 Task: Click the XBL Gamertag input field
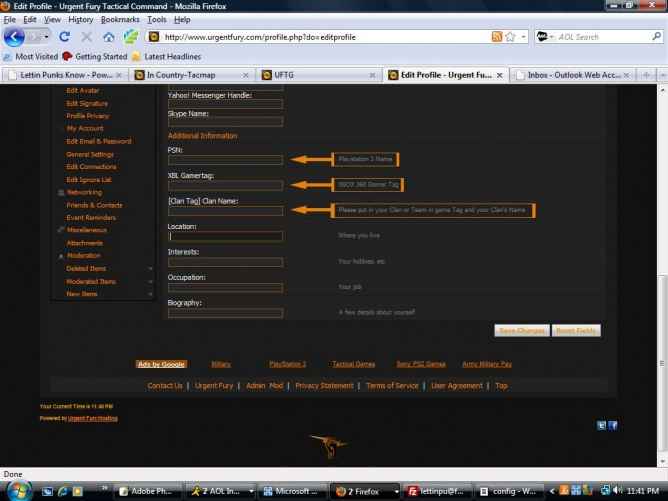[225, 185]
